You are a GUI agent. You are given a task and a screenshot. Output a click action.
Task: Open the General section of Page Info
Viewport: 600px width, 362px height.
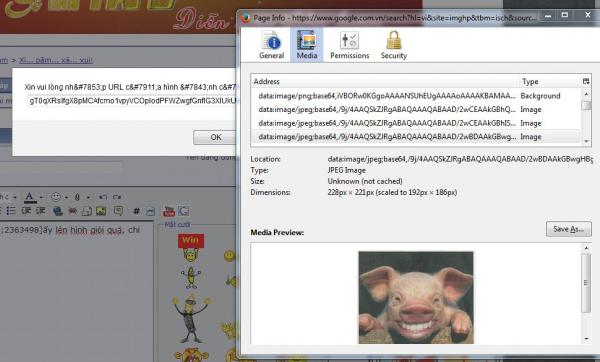[x=271, y=45]
